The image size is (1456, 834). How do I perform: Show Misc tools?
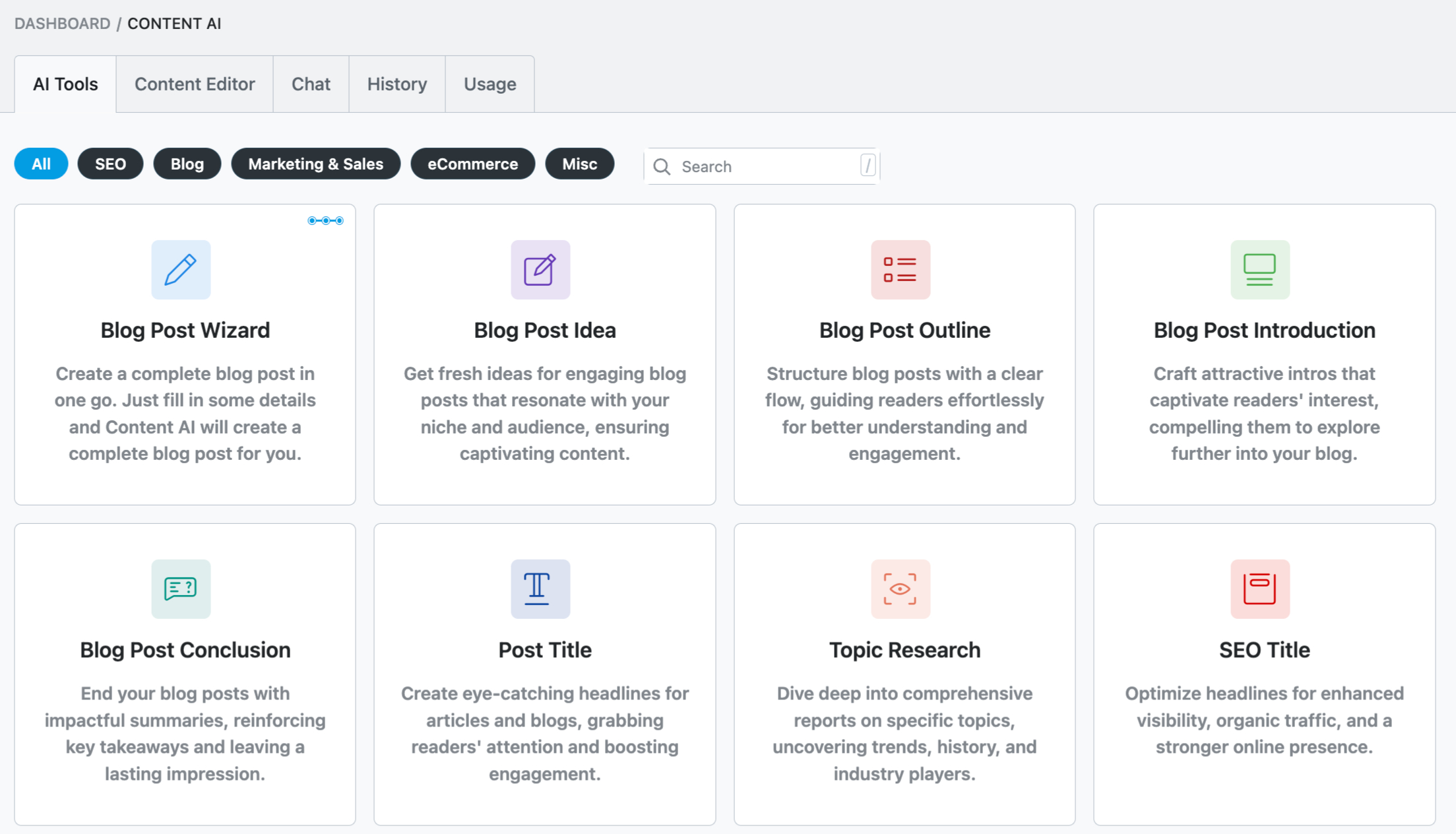pyautogui.click(x=579, y=164)
